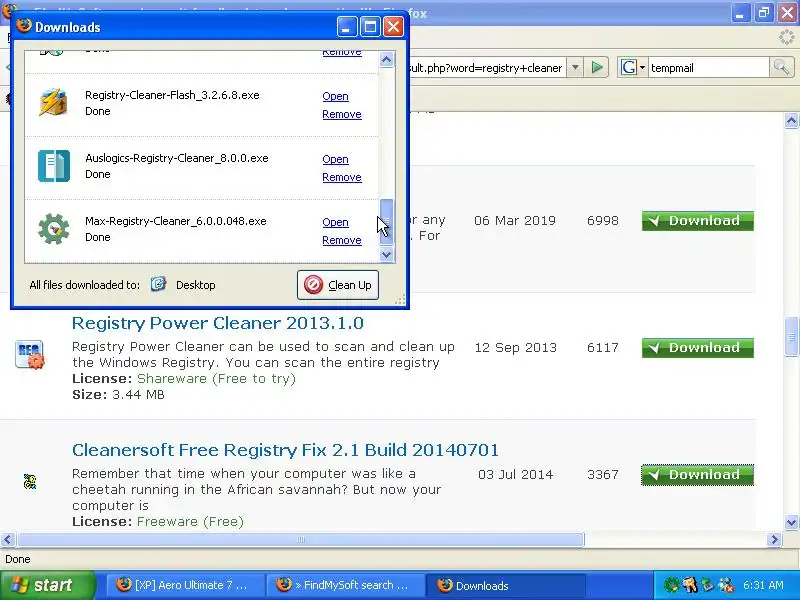The image size is (800, 600).
Task: Open Auslogics-Registry-Cleaner_8.0.0.exe download
Action: pos(335,159)
